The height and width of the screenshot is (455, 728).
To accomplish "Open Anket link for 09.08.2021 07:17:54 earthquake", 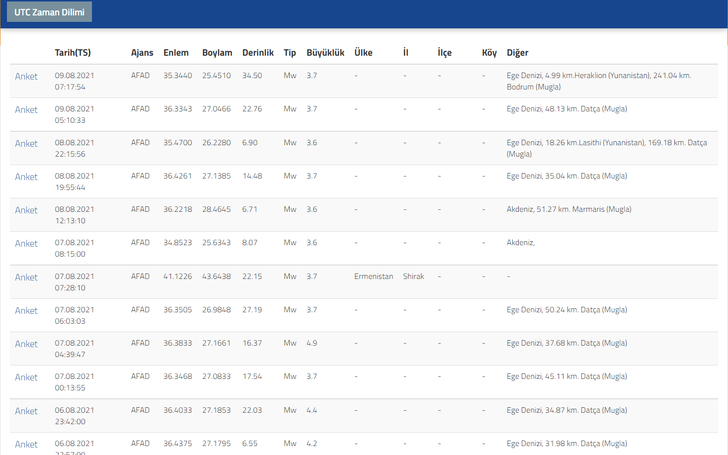I will (26, 77).
